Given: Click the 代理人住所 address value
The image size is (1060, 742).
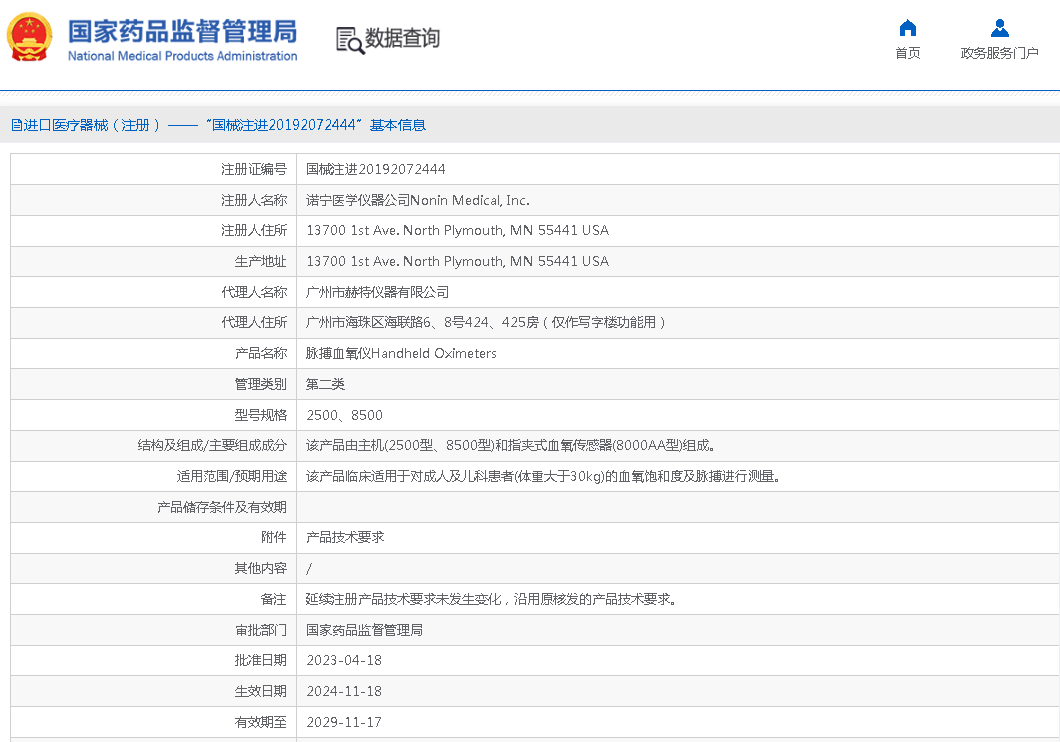Looking at the screenshot, I should (485, 322).
